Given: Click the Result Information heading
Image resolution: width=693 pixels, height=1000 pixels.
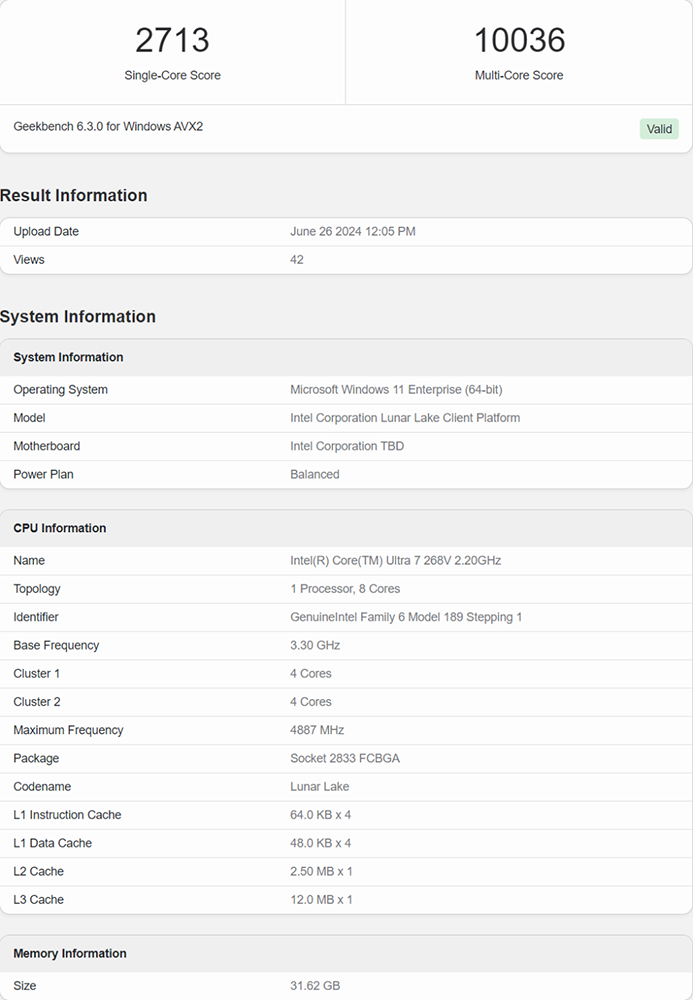Looking at the screenshot, I should click(x=74, y=195).
